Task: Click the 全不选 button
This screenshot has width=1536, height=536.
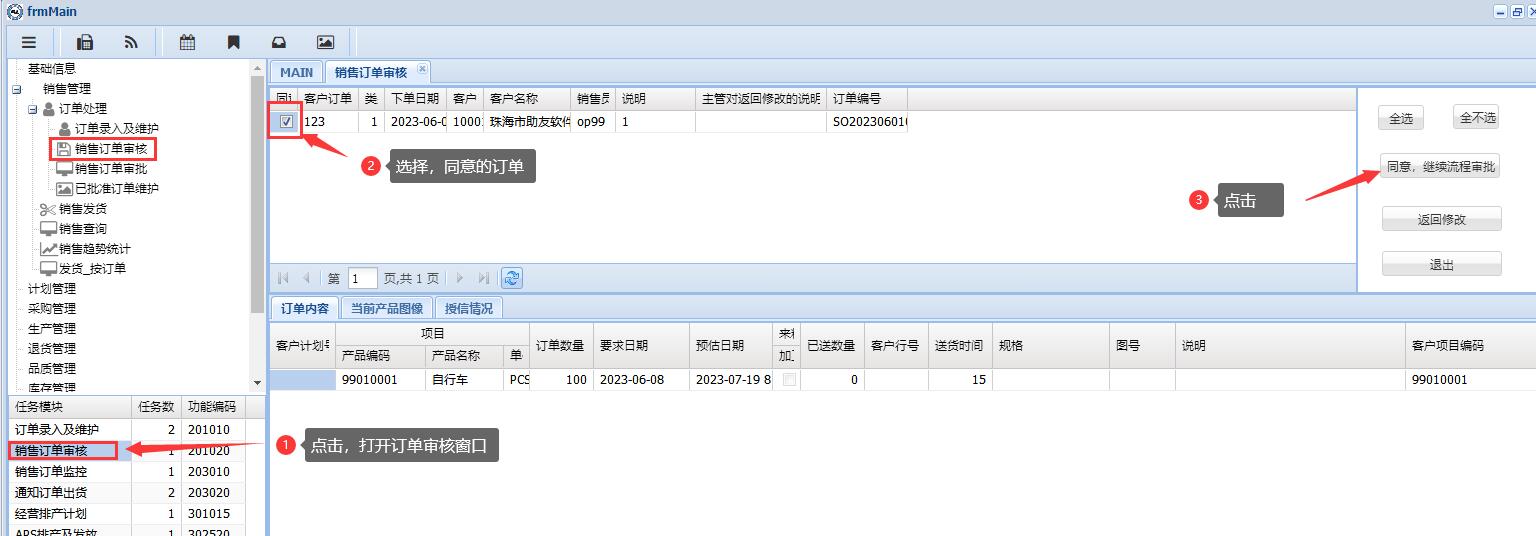Action: [x=1477, y=118]
